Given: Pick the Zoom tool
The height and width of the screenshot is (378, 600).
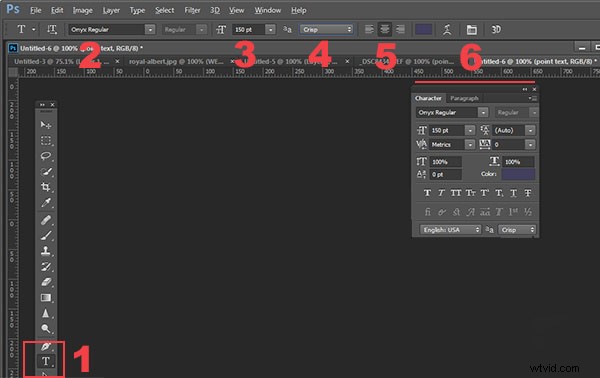Looking at the screenshot, I should point(46,329).
